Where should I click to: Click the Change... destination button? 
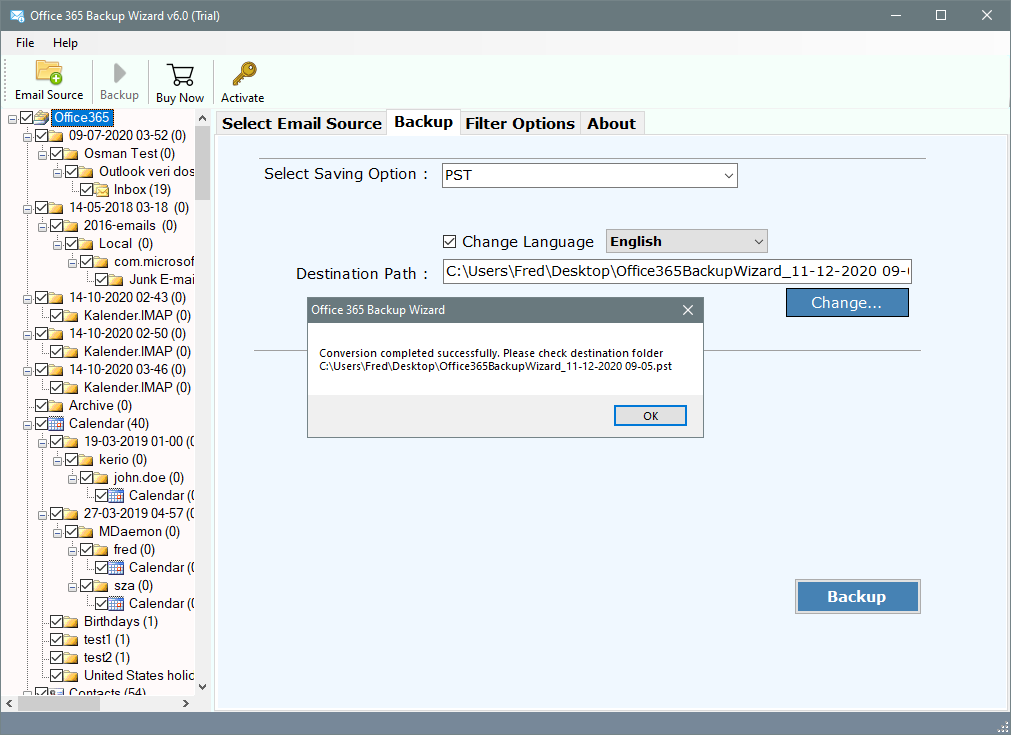[x=847, y=302]
